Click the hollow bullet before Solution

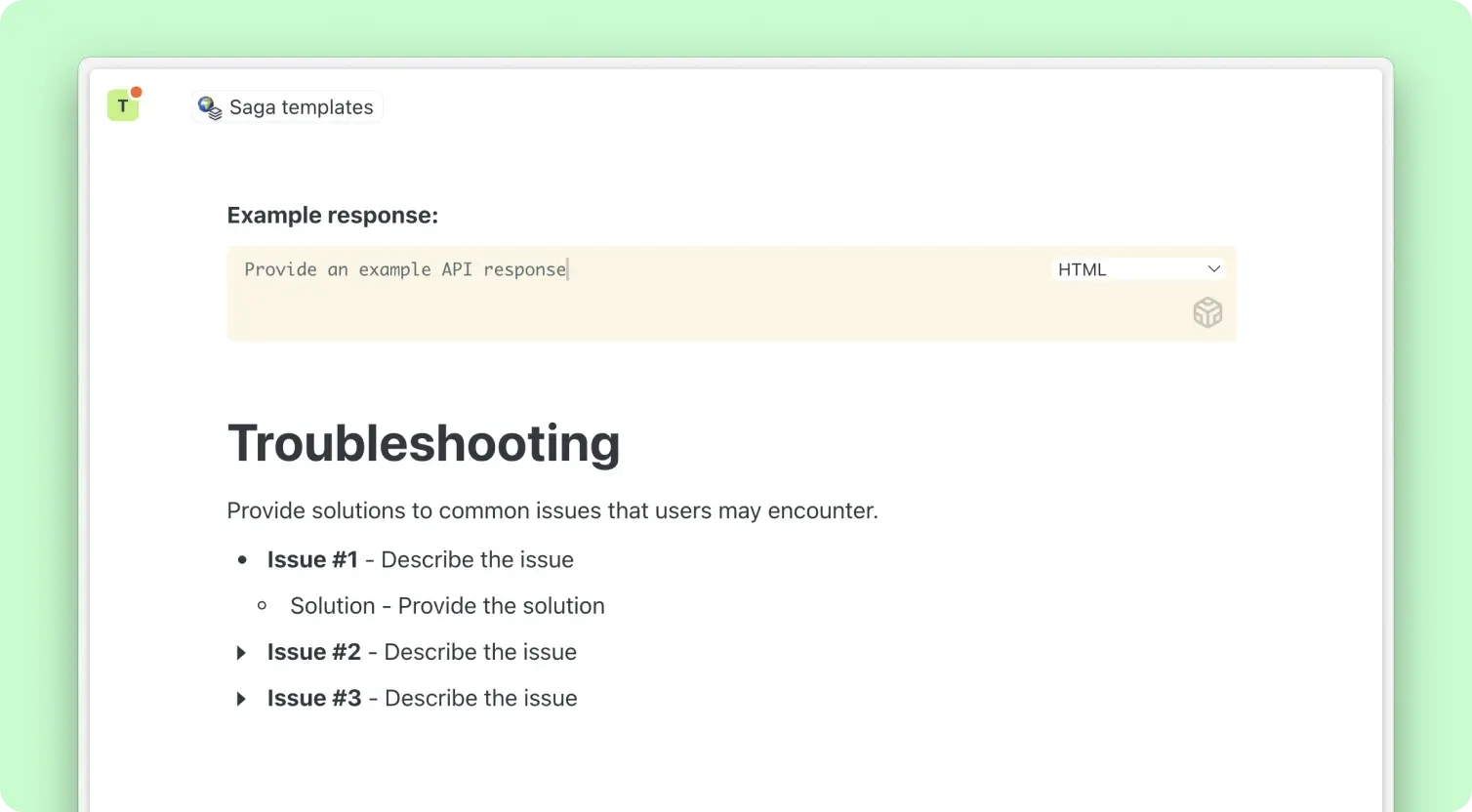262,606
